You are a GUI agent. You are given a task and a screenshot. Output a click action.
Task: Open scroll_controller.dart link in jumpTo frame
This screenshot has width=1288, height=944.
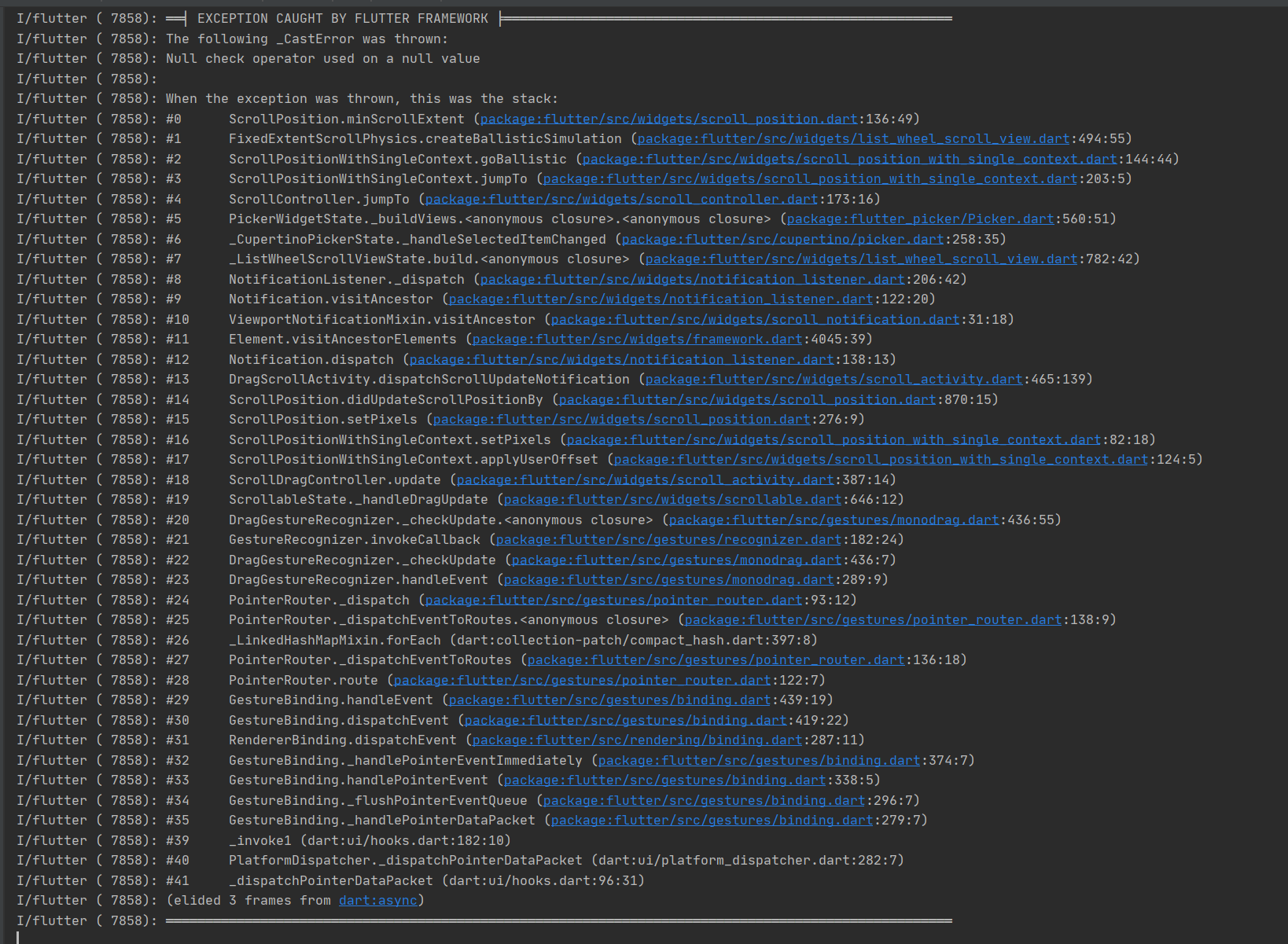(620, 199)
